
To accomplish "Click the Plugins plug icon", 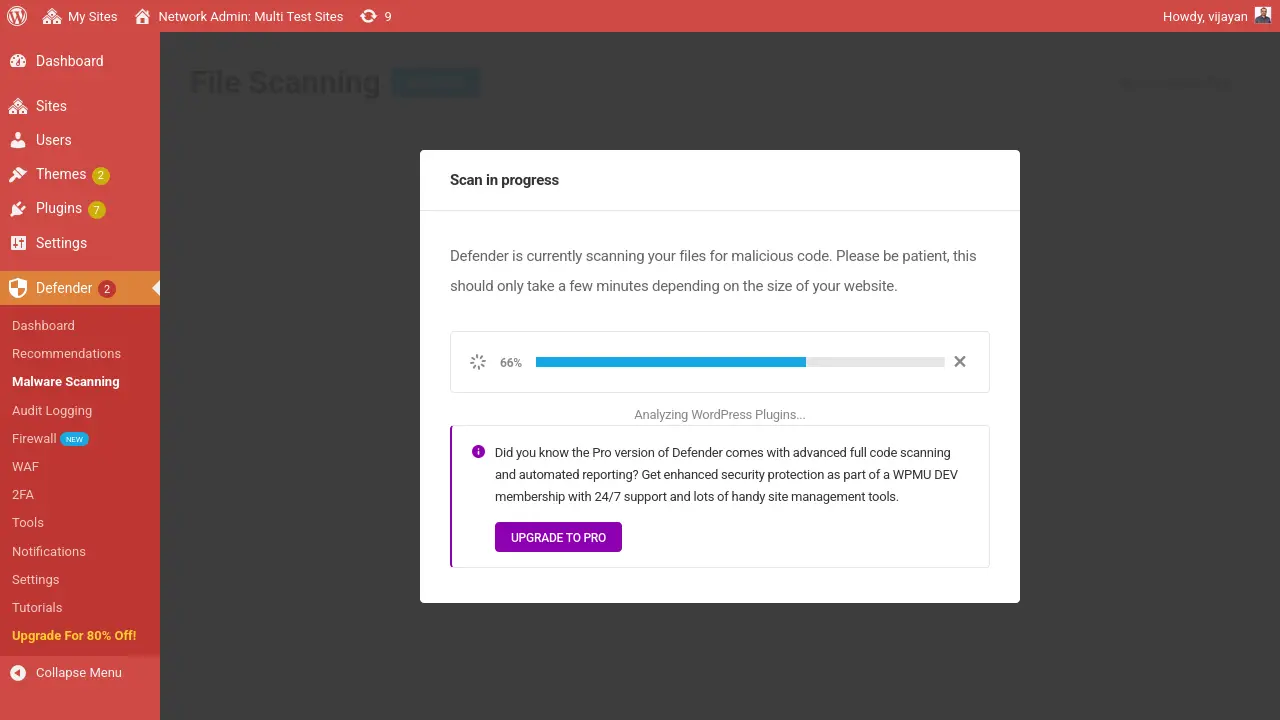I will click(18, 209).
